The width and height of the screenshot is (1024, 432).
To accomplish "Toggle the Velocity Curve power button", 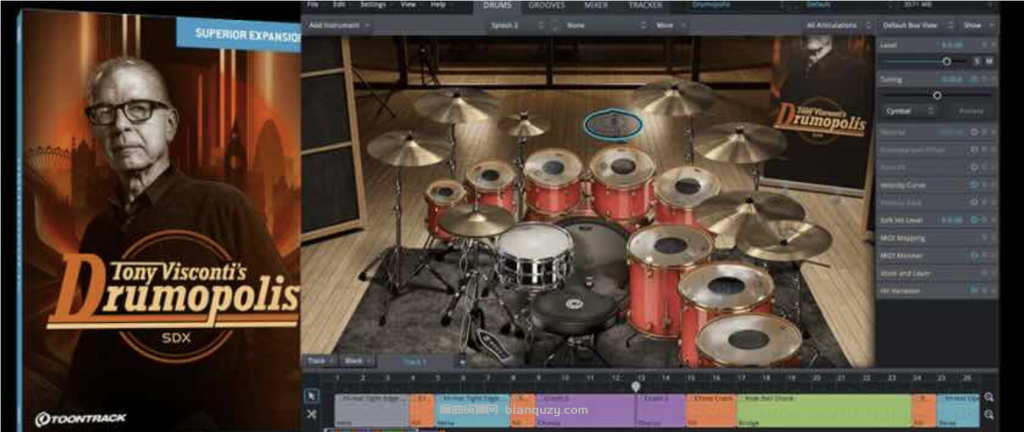I will [x=975, y=185].
